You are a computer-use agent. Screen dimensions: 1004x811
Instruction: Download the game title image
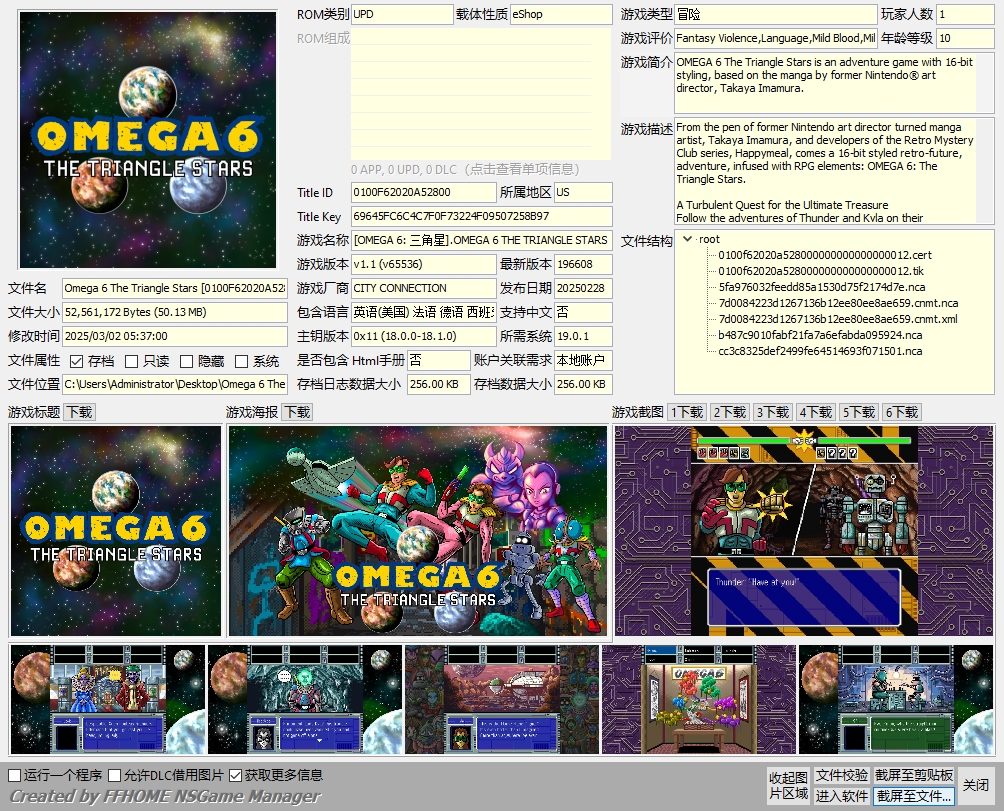pyautogui.click(x=79, y=412)
